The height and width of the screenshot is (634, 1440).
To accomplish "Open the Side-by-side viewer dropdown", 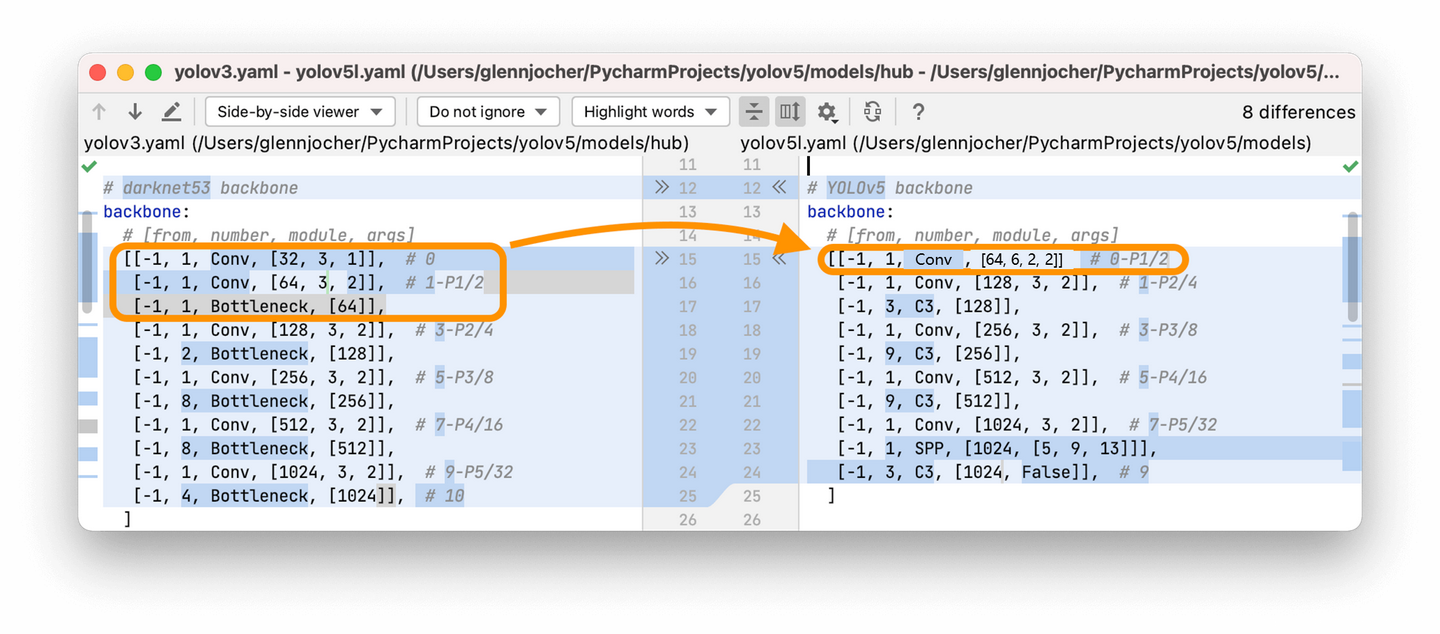I will (299, 111).
